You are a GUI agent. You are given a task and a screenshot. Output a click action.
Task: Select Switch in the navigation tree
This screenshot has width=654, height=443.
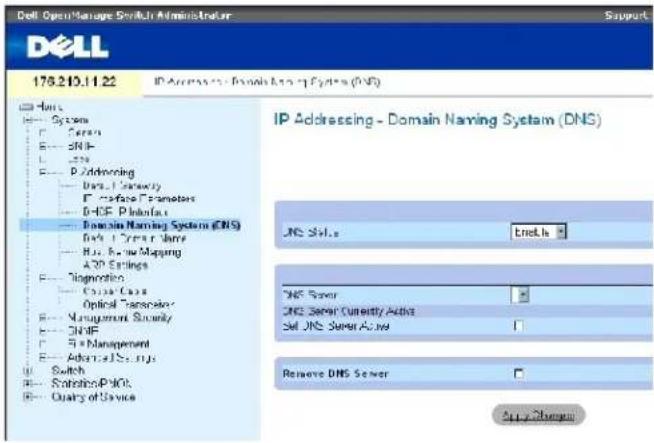point(68,370)
